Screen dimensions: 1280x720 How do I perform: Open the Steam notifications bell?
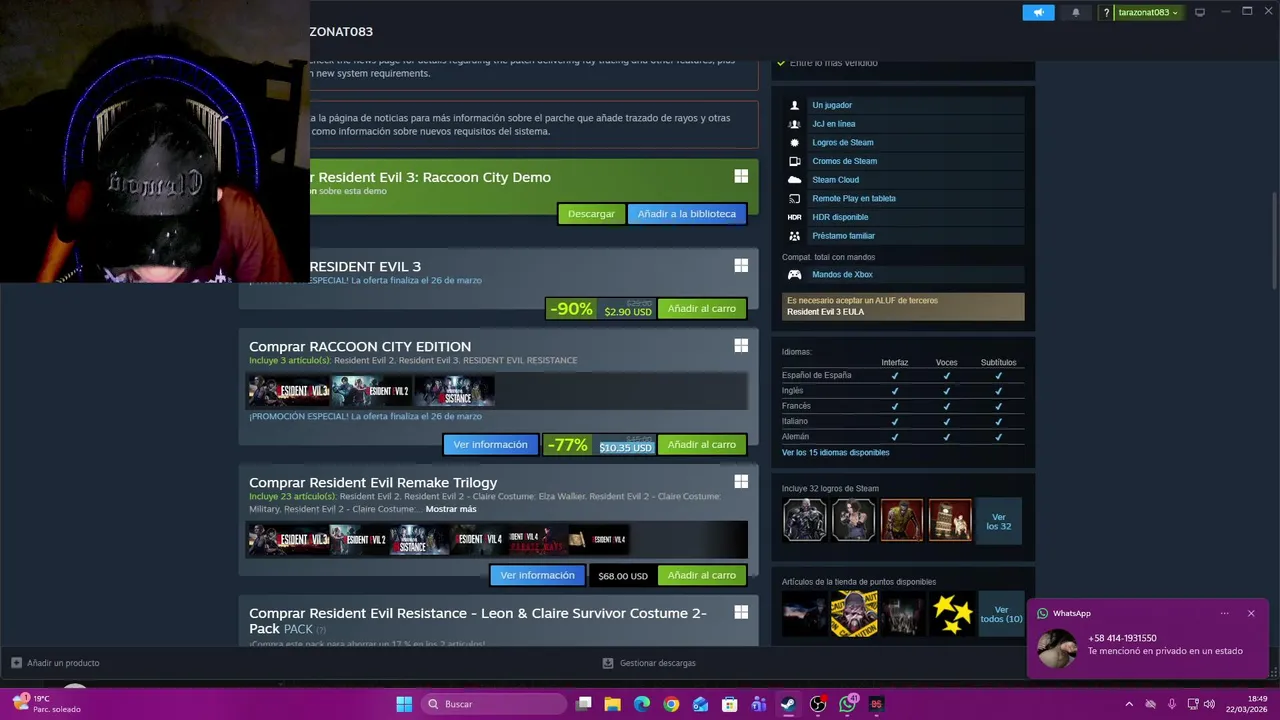pyautogui.click(x=1076, y=12)
